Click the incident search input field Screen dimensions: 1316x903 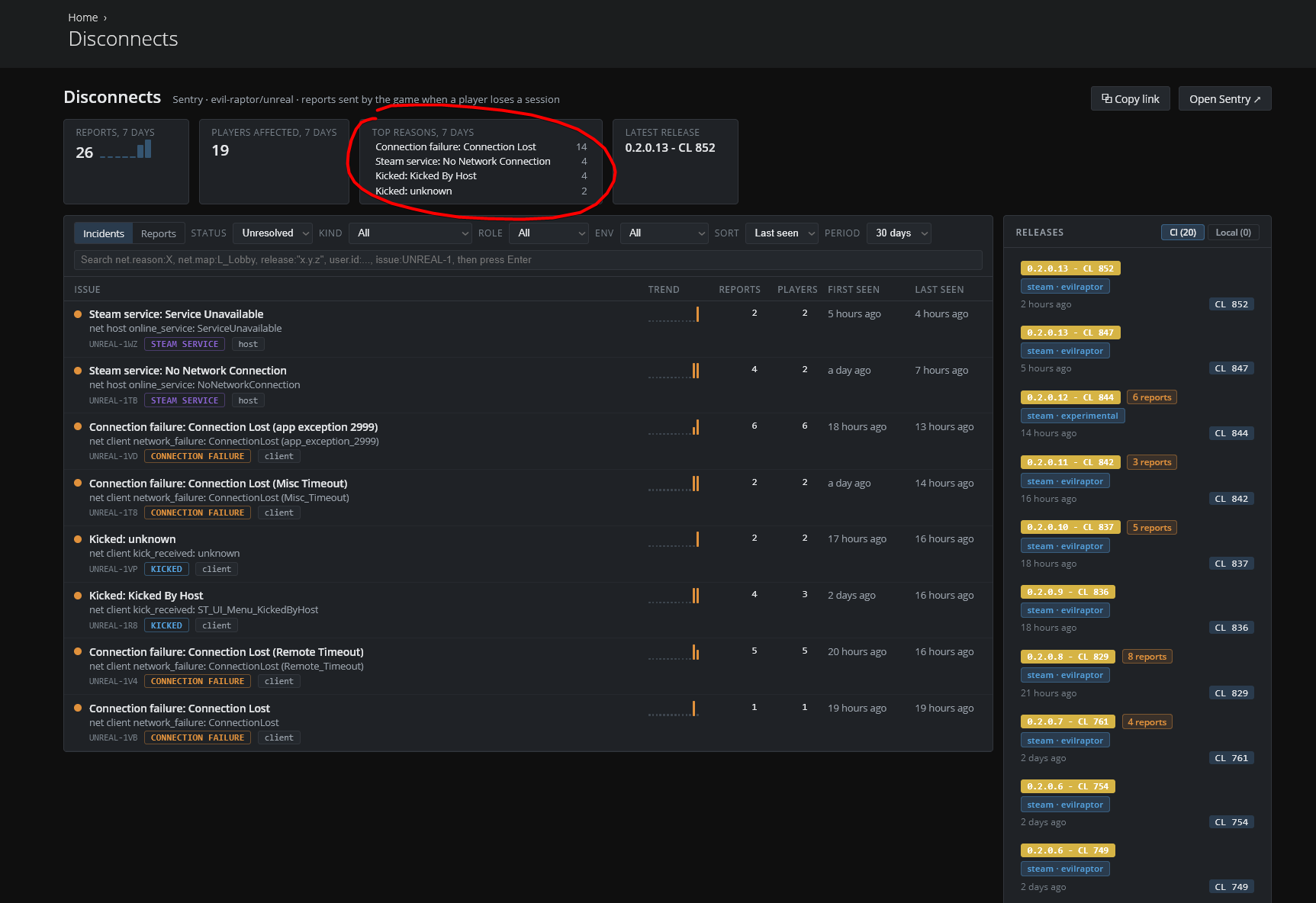click(x=528, y=260)
